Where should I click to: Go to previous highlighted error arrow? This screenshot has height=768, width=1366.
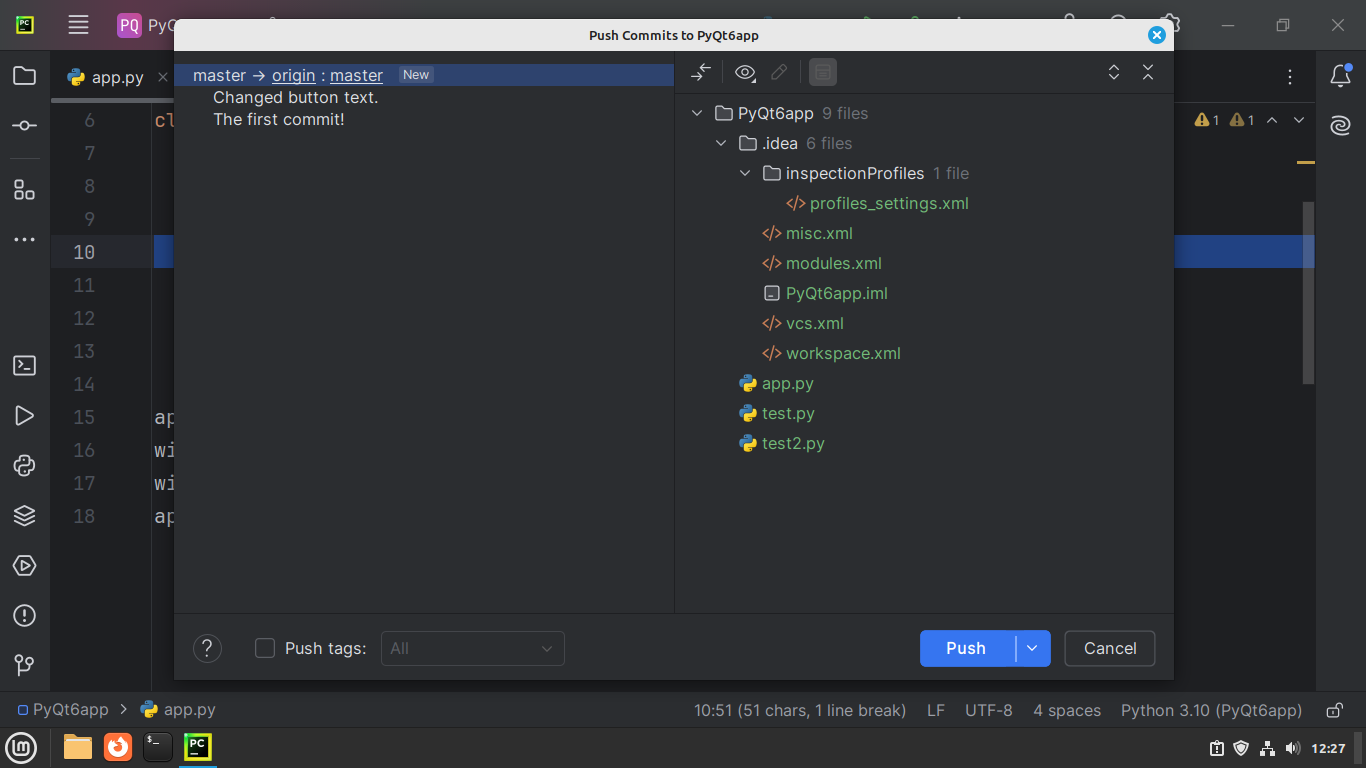[x=1272, y=120]
